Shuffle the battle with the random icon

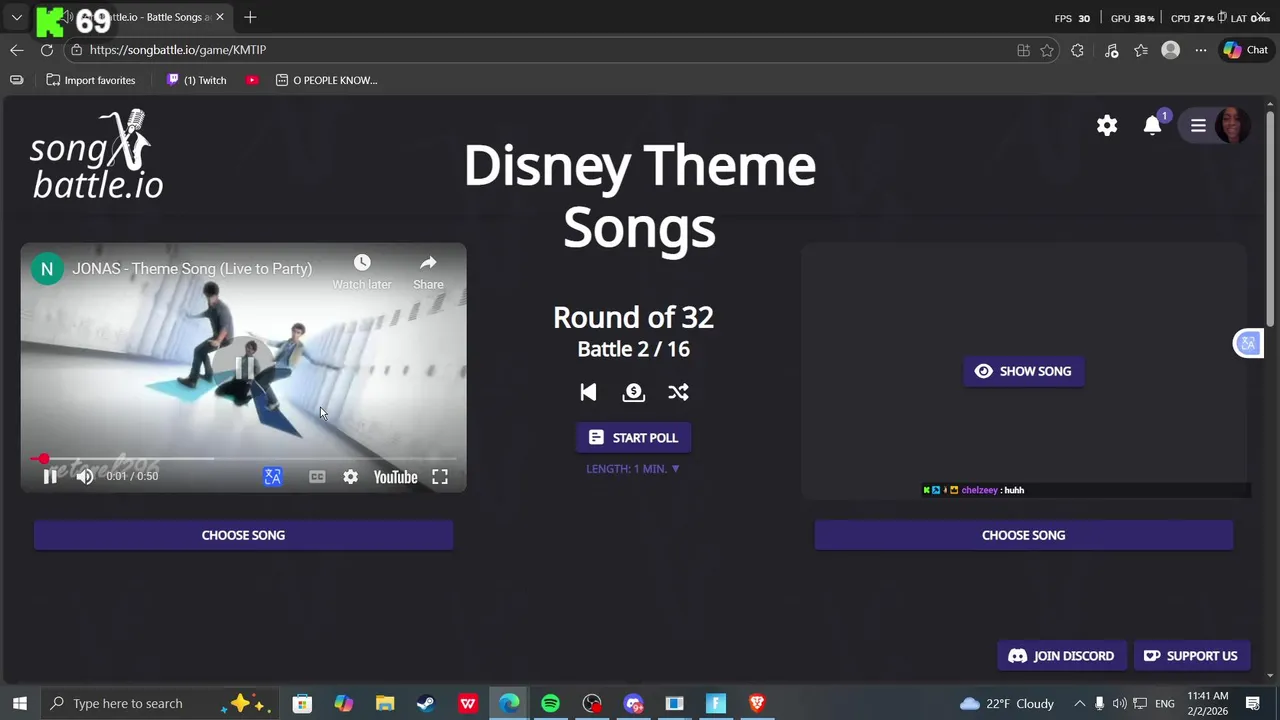679,393
